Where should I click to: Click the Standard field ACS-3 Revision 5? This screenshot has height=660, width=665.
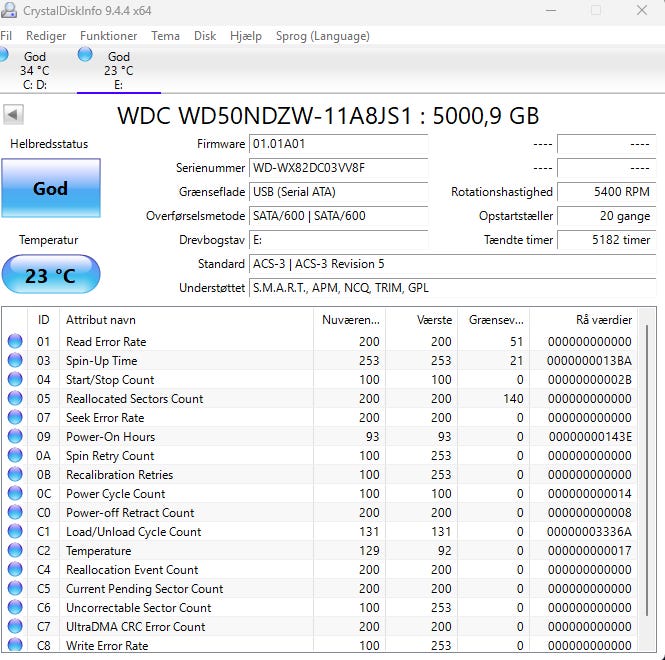pos(453,264)
